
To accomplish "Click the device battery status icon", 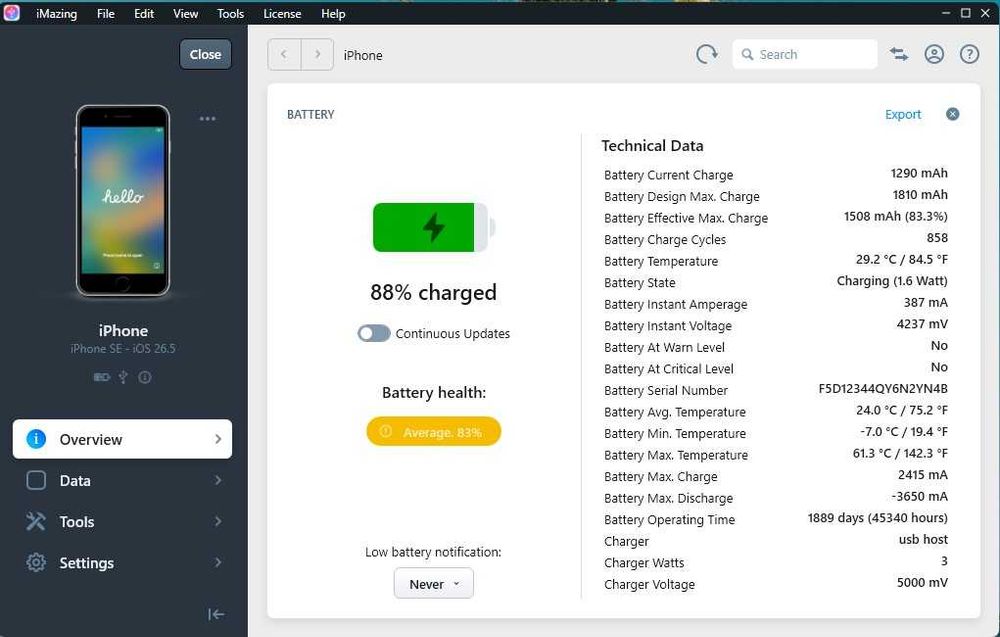I will tap(101, 377).
